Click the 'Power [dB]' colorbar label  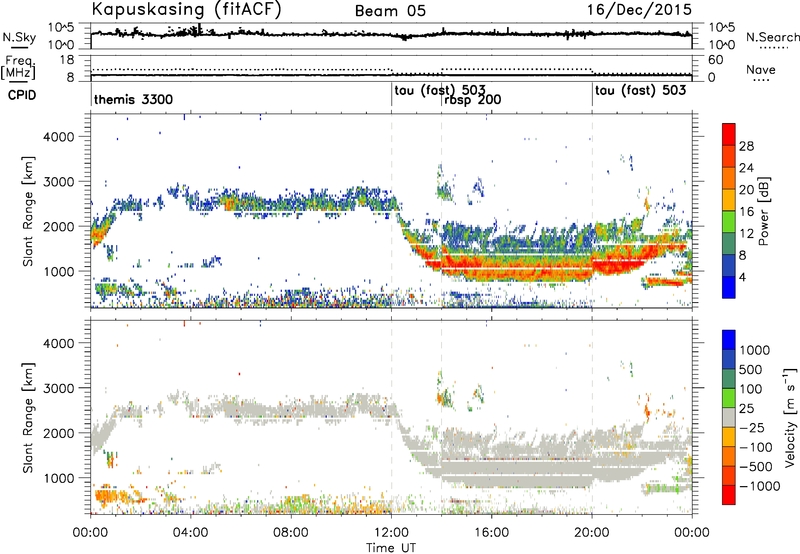pos(764,211)
